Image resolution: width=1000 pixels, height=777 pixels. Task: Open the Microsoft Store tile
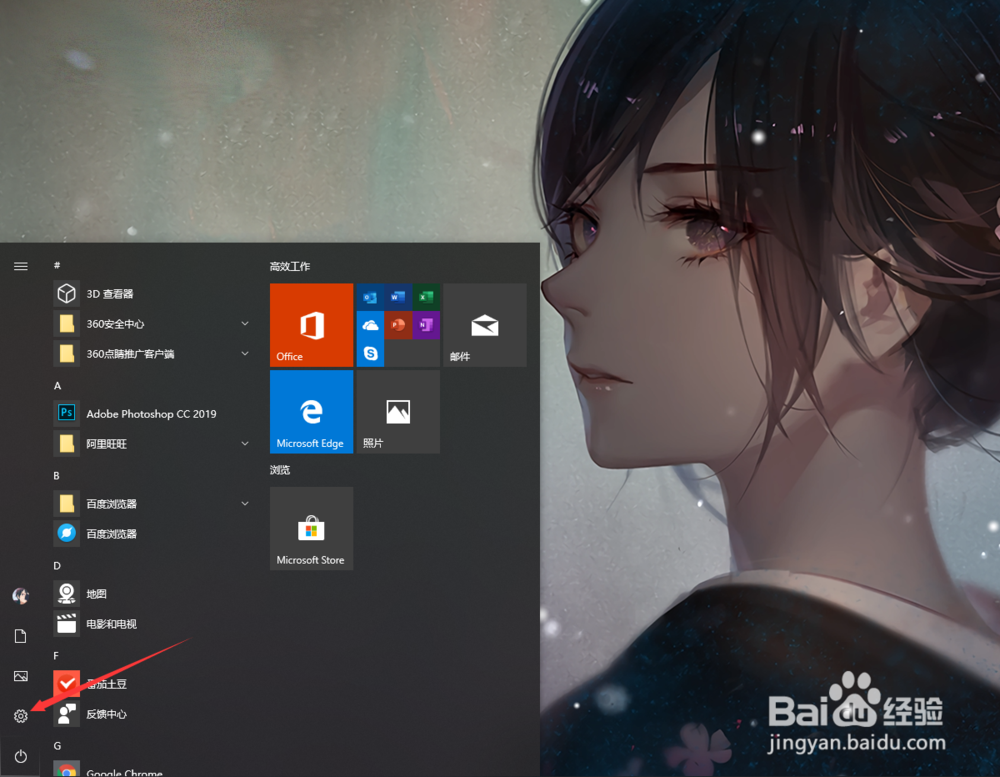click(x=311, y=528)
